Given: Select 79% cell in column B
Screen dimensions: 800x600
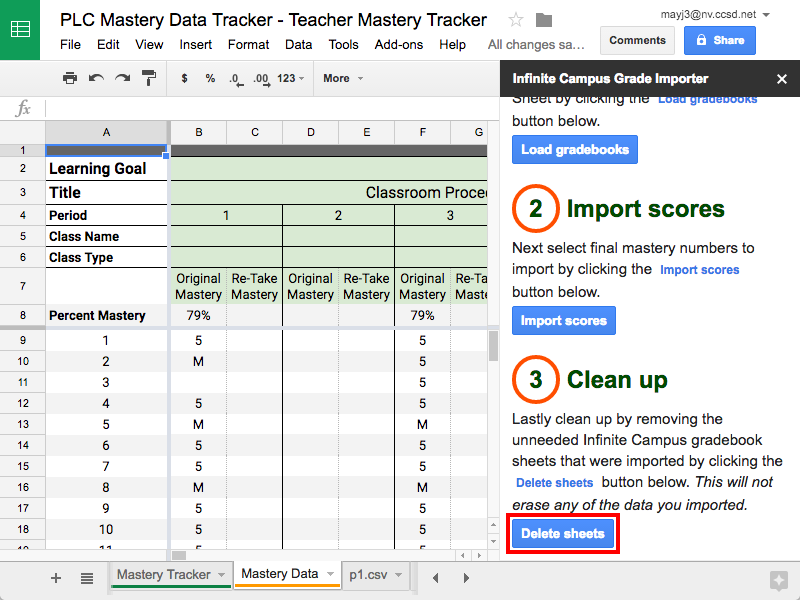Looking at the screenshot, I should click(x=198, y=315).
